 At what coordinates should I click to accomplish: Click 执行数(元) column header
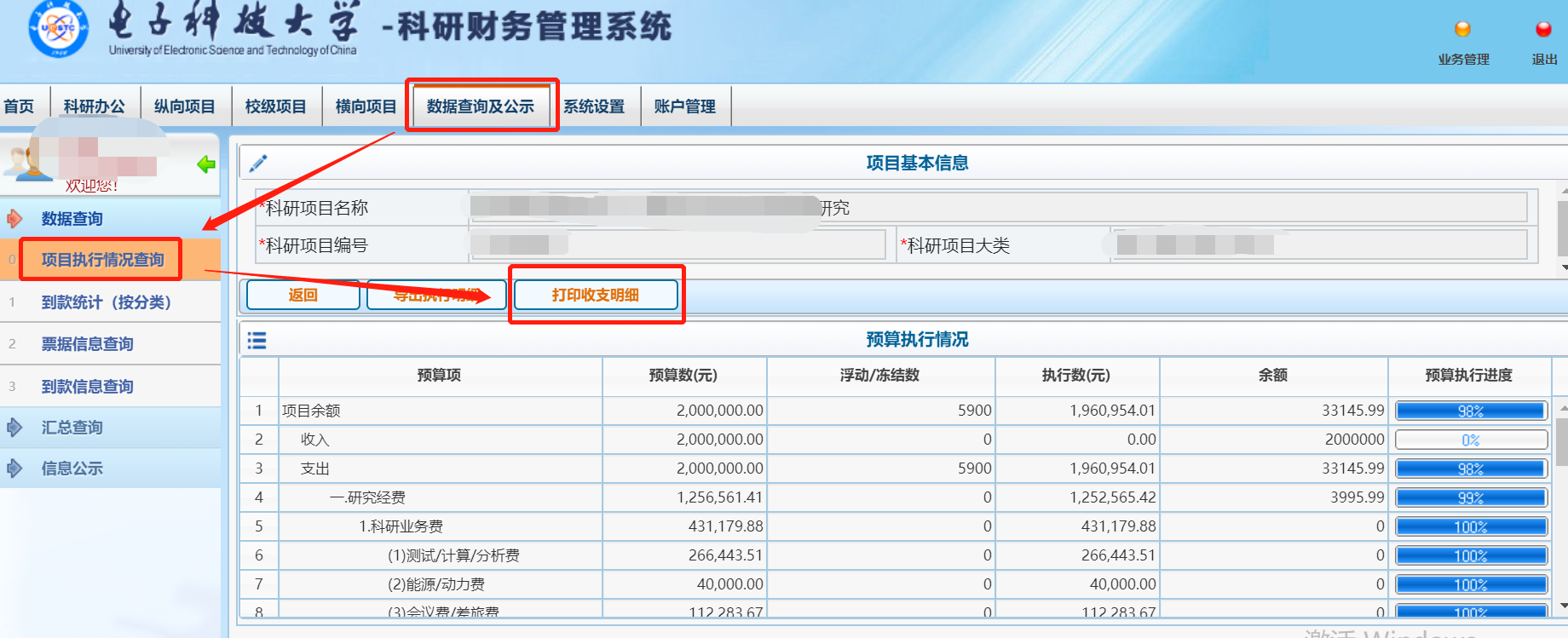click(1076, 376)
